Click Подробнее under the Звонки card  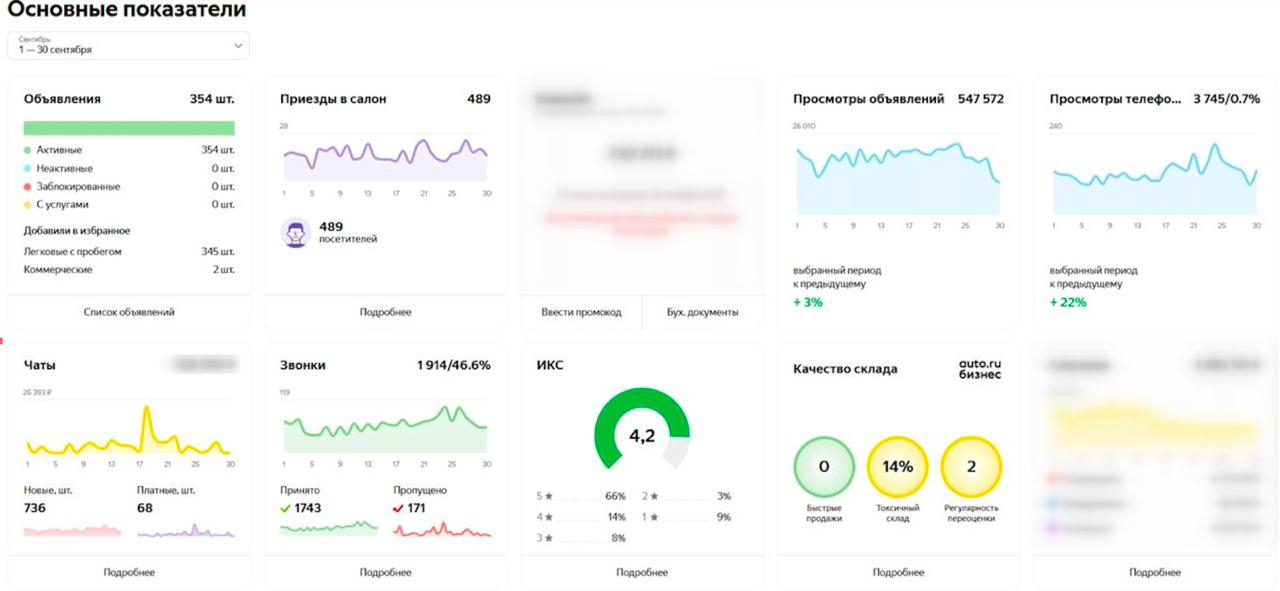click(386, 572)
